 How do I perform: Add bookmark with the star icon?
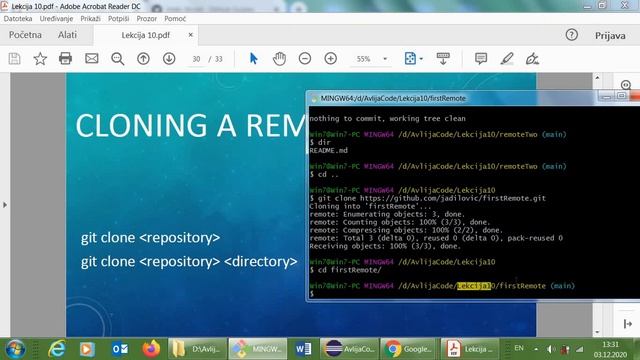[40, 59]
